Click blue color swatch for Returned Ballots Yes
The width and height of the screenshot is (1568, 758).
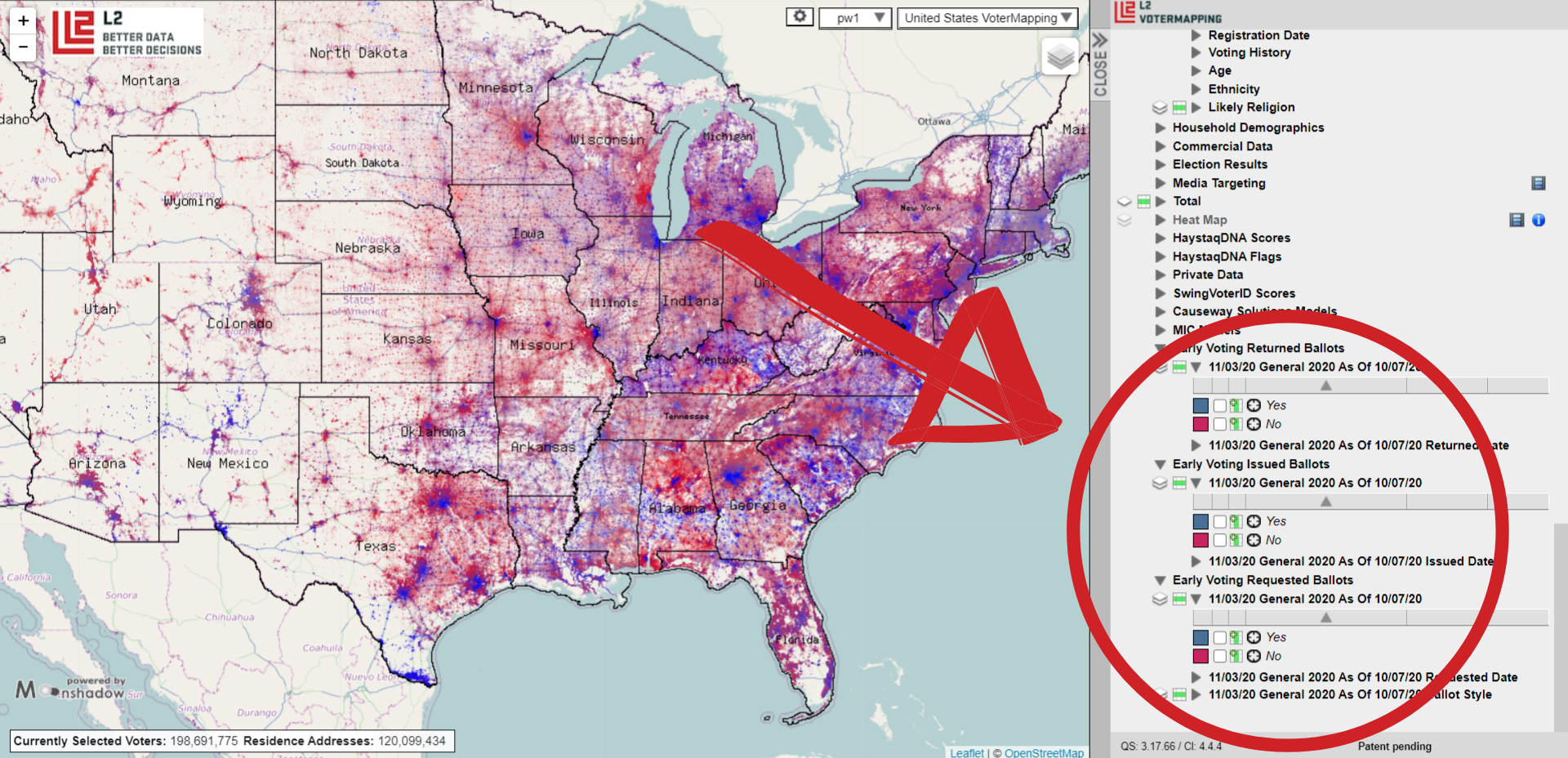[1200, 405]
